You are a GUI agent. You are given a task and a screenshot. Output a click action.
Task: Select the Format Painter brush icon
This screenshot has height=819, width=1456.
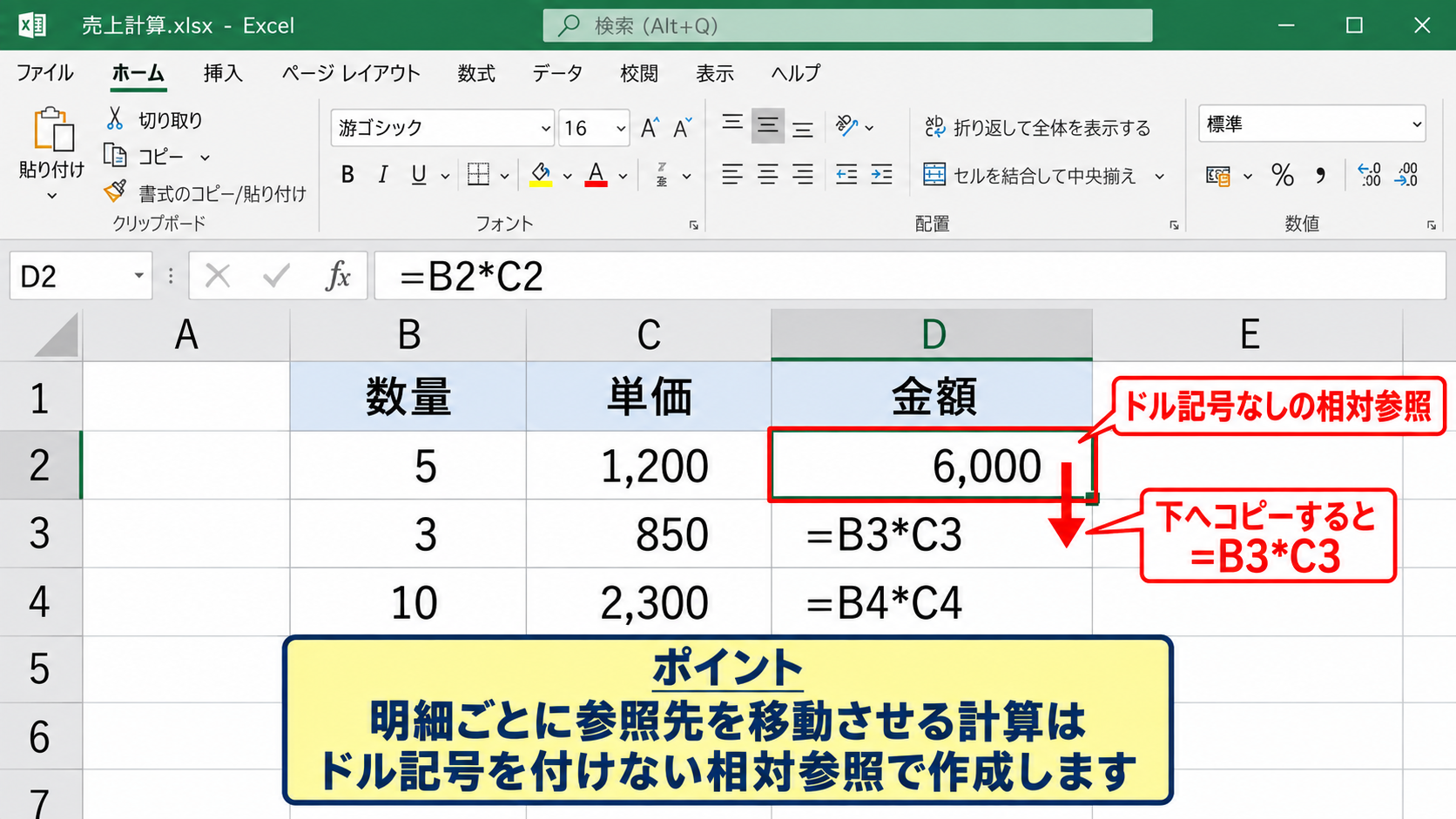(115, 191)
